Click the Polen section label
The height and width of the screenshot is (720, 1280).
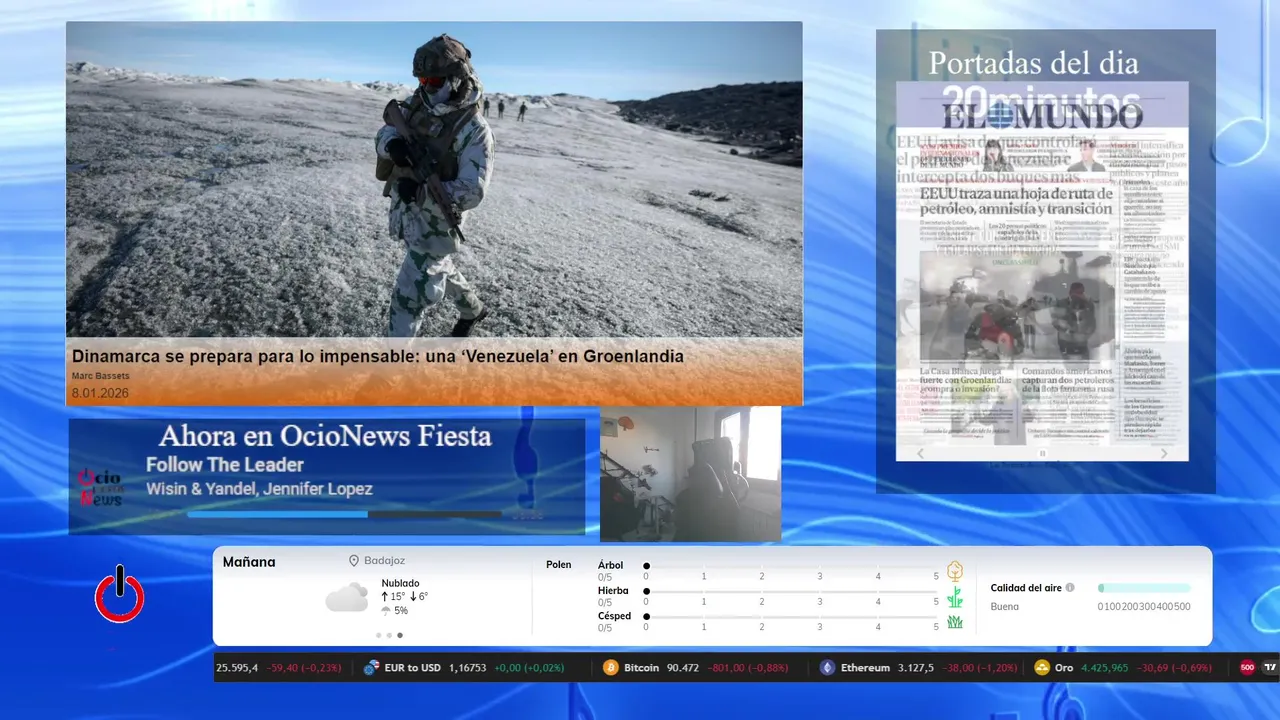tap(559, 565)
